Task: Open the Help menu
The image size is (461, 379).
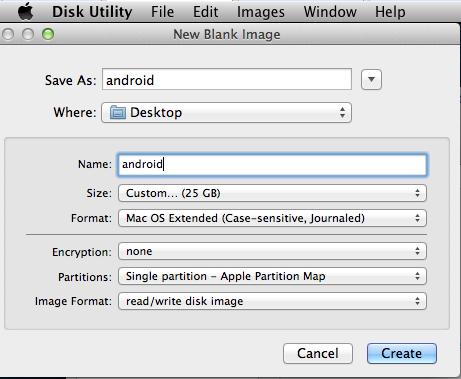Action: click(x=390, y=12)
